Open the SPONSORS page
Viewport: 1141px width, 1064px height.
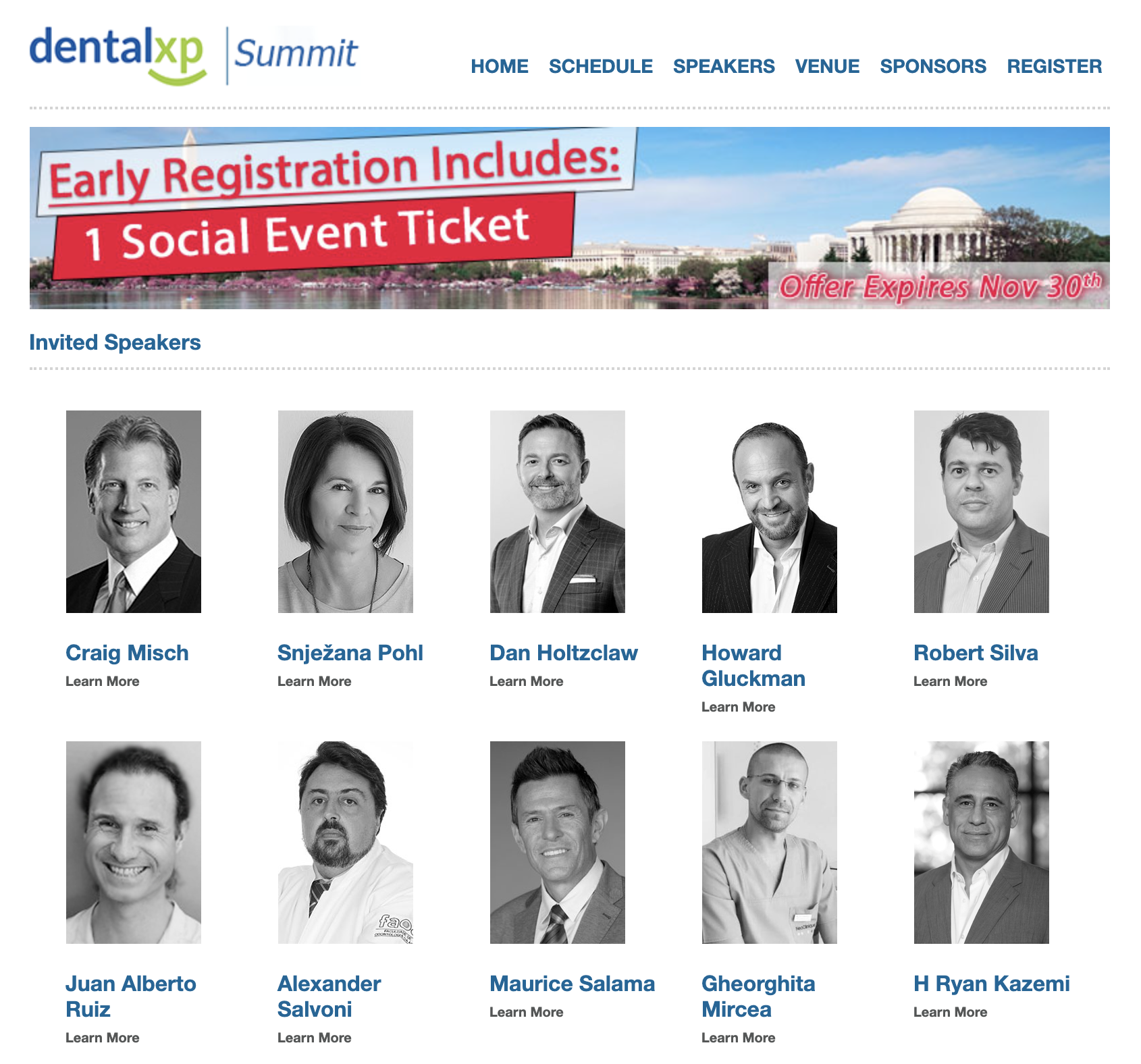tap(932, 66)
